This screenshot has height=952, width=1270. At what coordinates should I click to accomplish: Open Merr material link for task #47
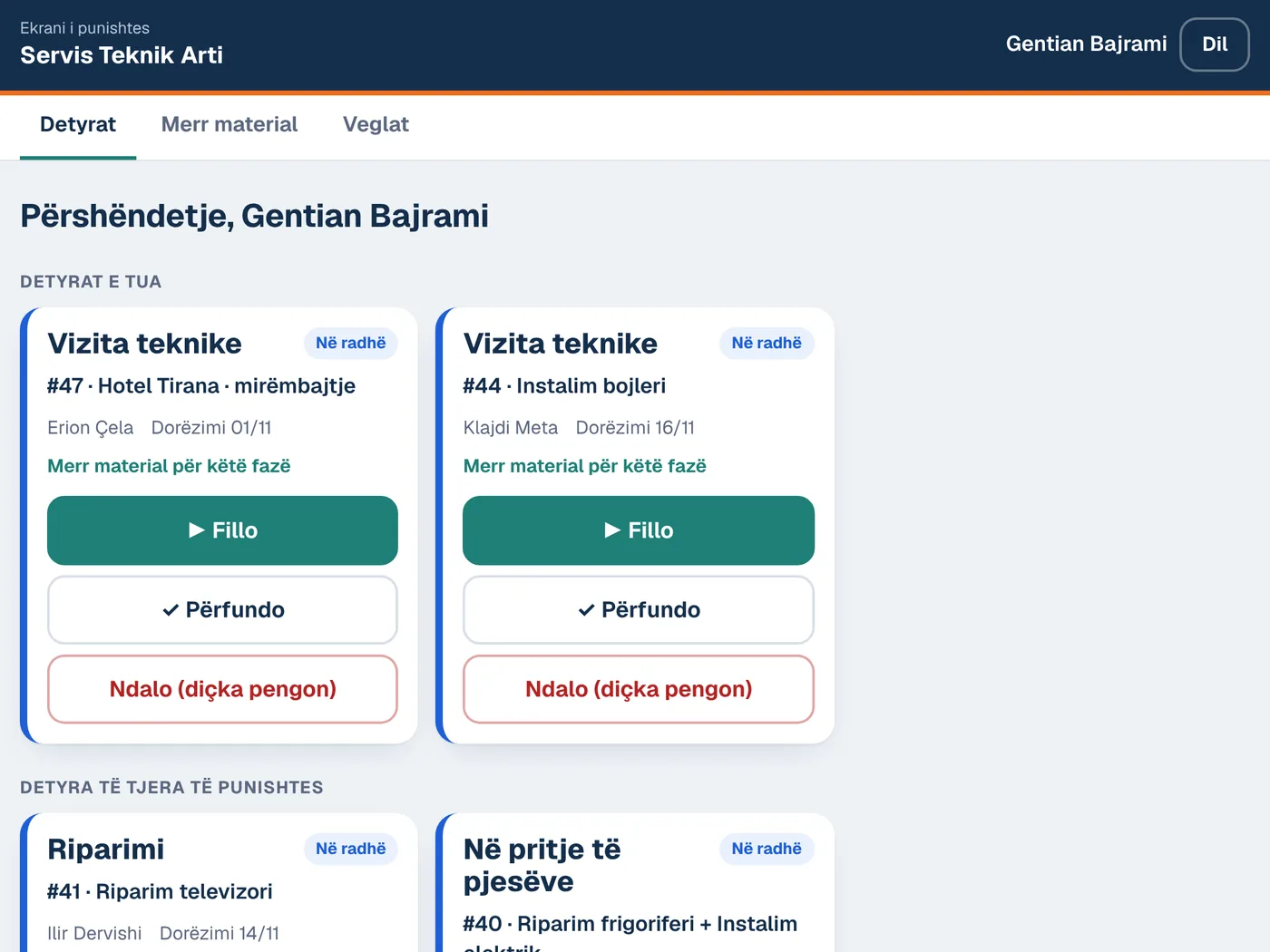[x=169, y=466]
